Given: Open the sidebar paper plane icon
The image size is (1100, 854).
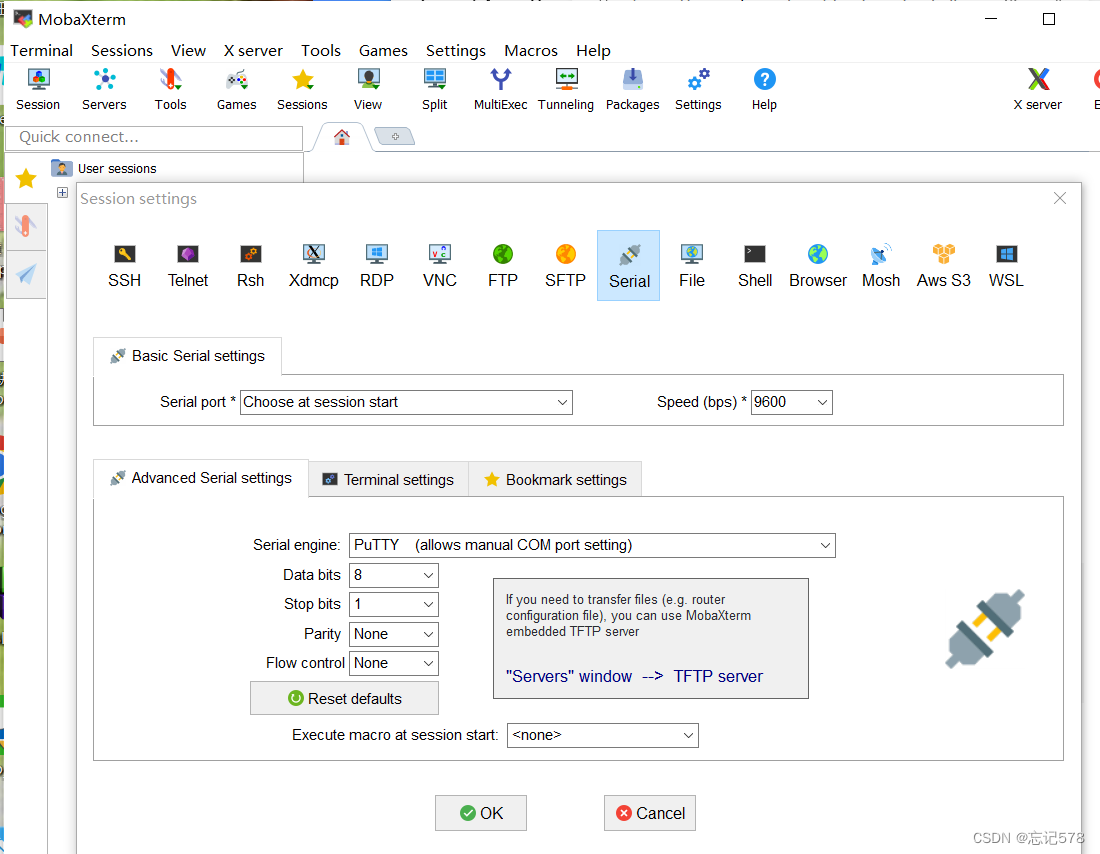Looking at the screenshot, I should coord(26,274).
